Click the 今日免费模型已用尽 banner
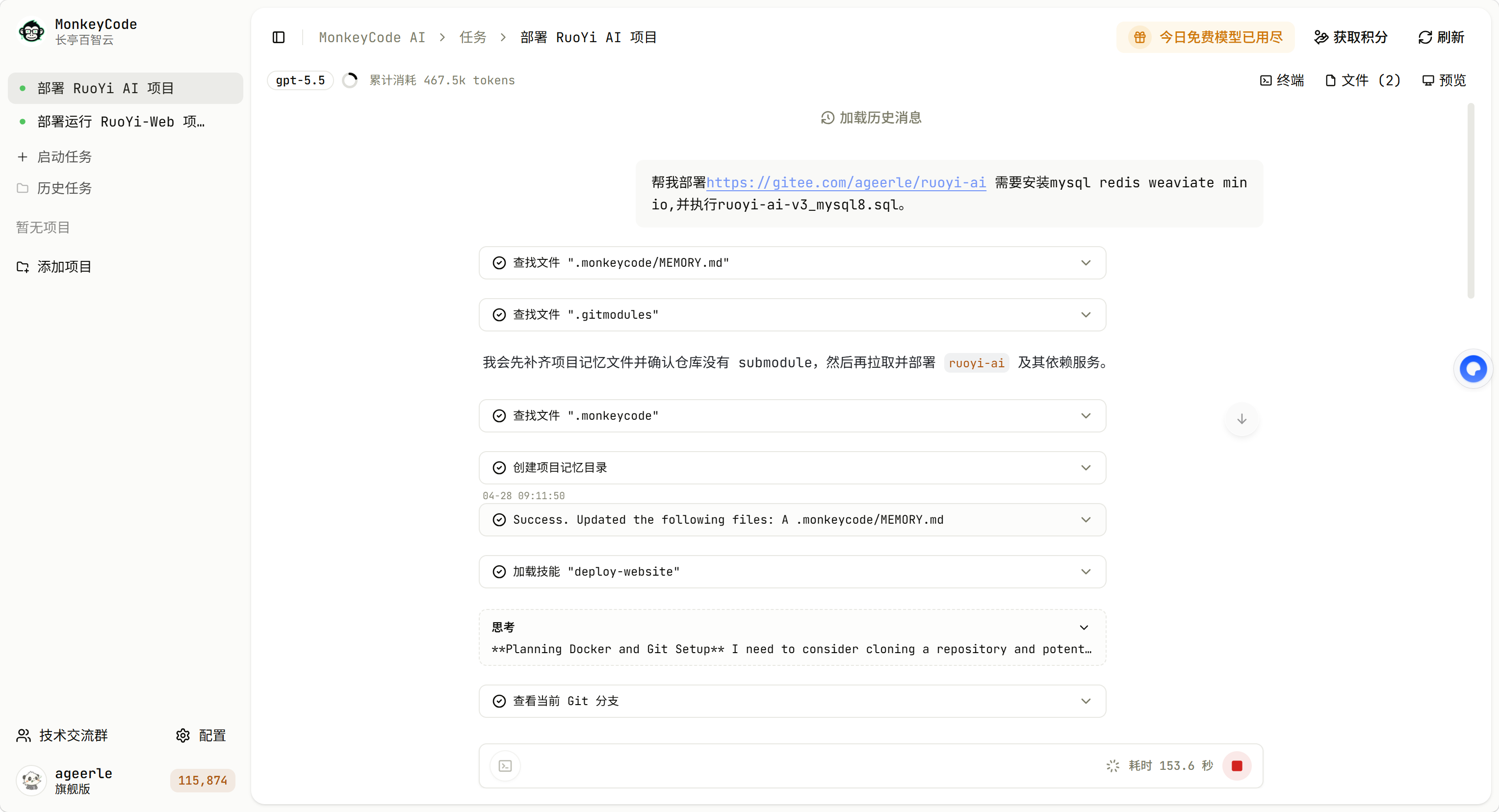Screen dimensions: 1499x812 click(1205, 37)
